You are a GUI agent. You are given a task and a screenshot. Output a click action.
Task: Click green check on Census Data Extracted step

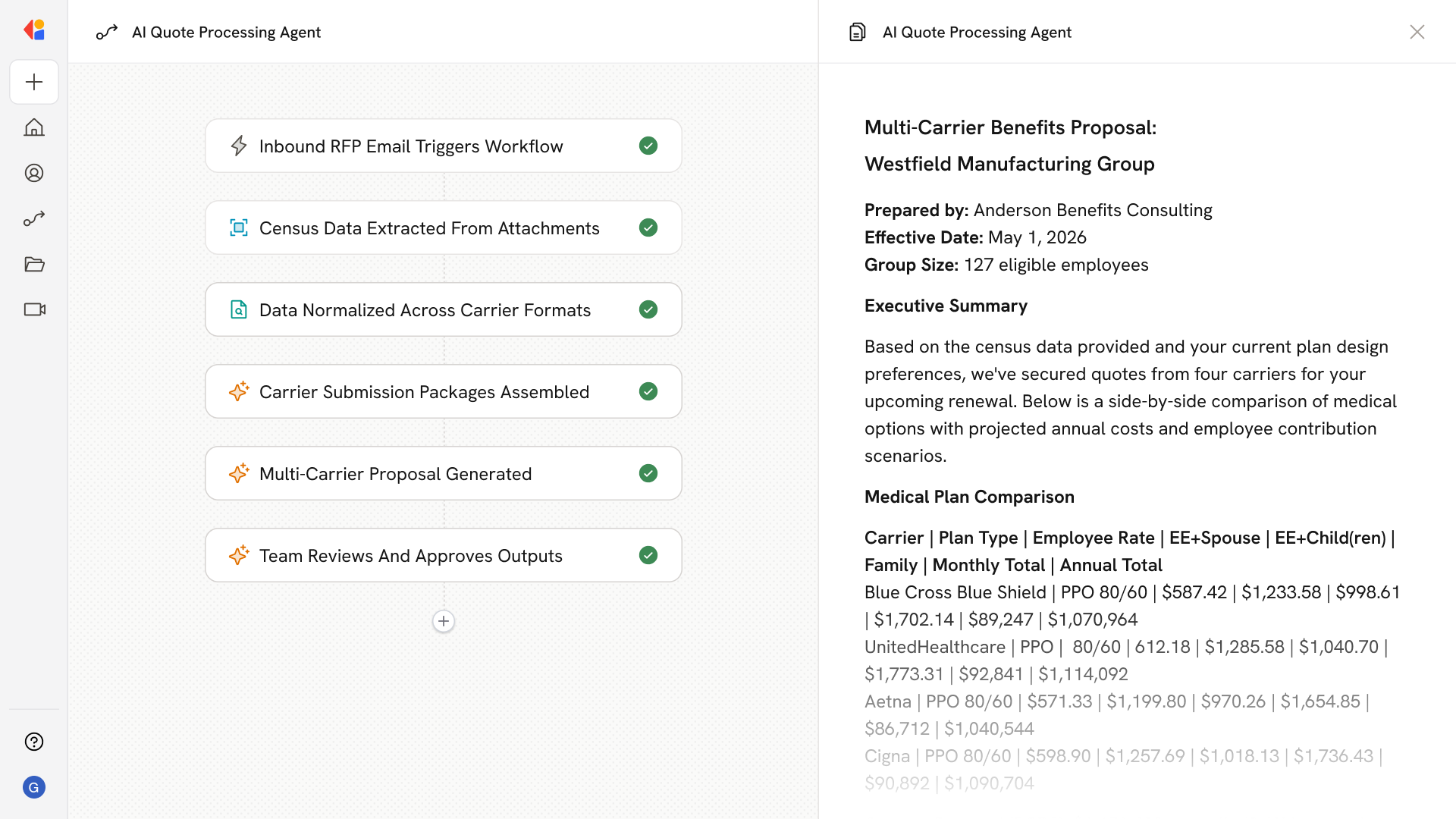click(648, 227)
